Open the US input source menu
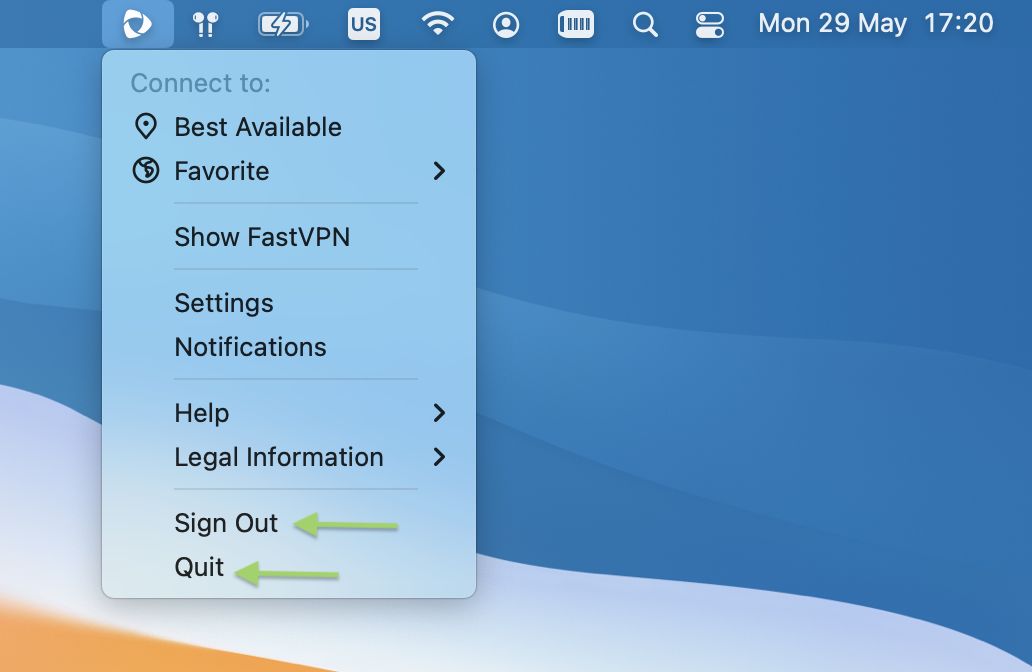 pos(364,24)
